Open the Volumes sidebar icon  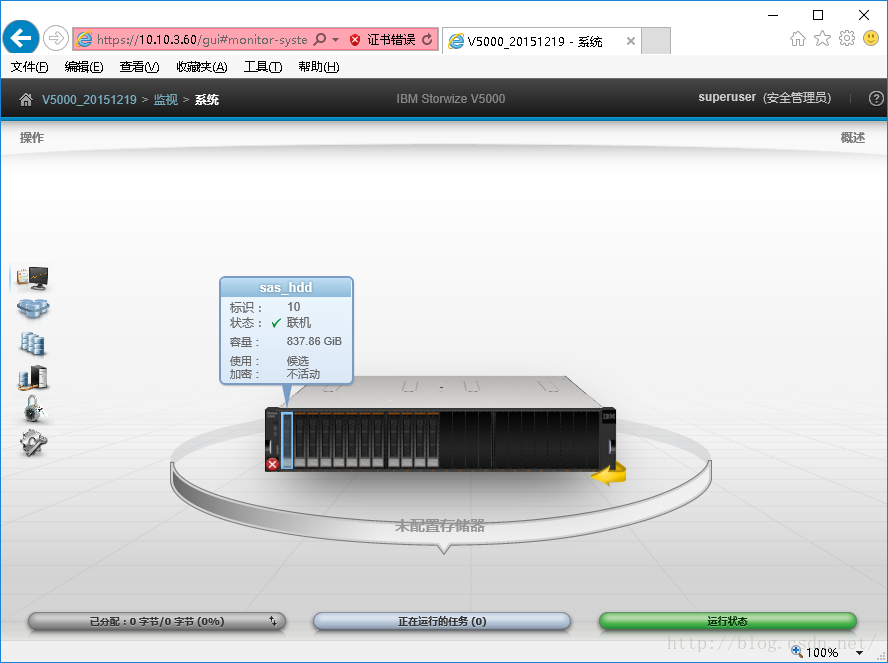[x=33, y=343]
